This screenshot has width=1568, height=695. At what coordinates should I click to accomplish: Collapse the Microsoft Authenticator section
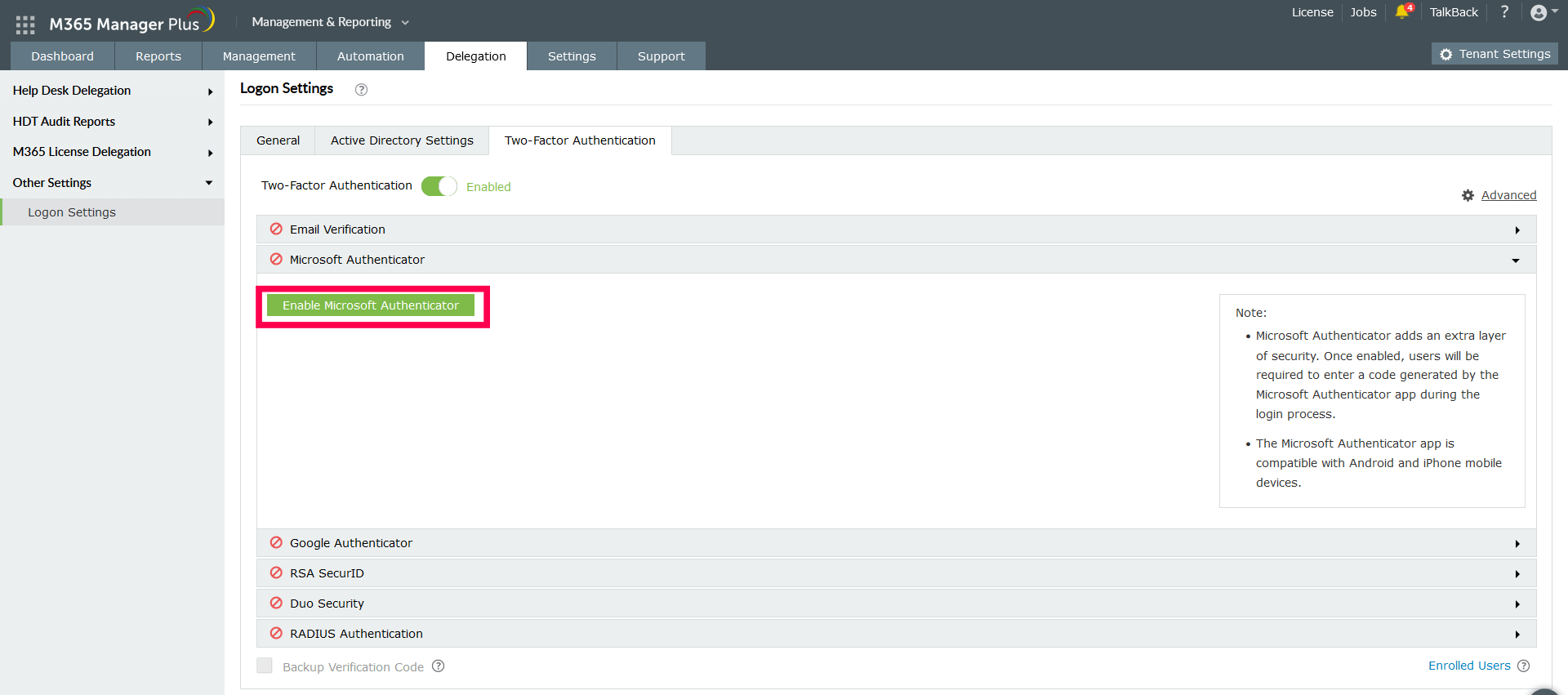[896, 260]
